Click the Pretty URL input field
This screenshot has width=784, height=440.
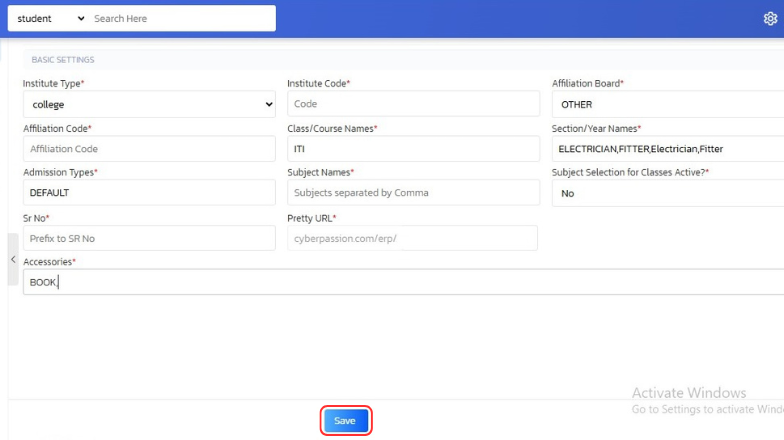point(413,238)
